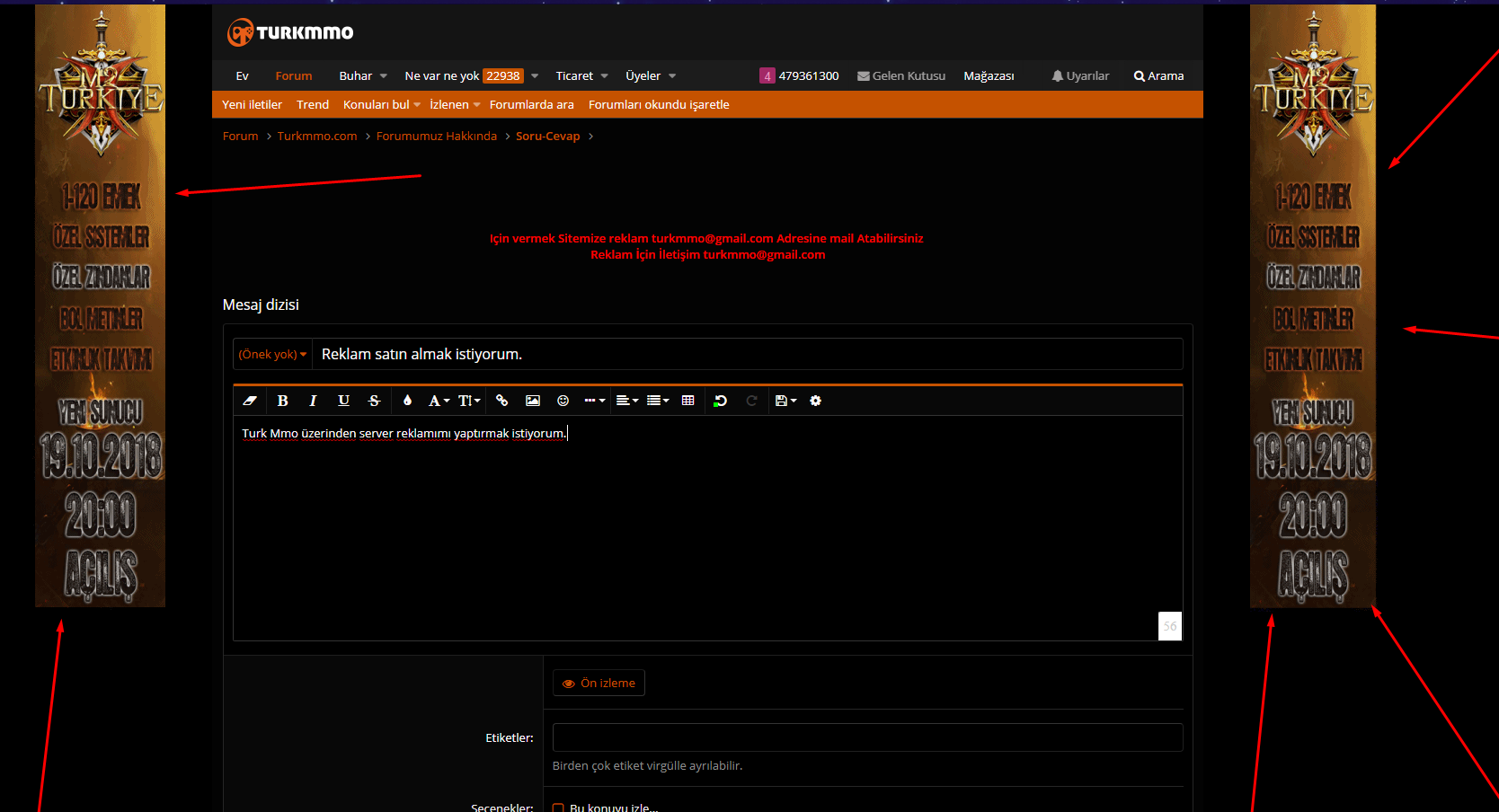This screenshot has height=812, width=1499.
Task: Open the (Önek yok) prefix dropdown
Action: pos(272,354)
